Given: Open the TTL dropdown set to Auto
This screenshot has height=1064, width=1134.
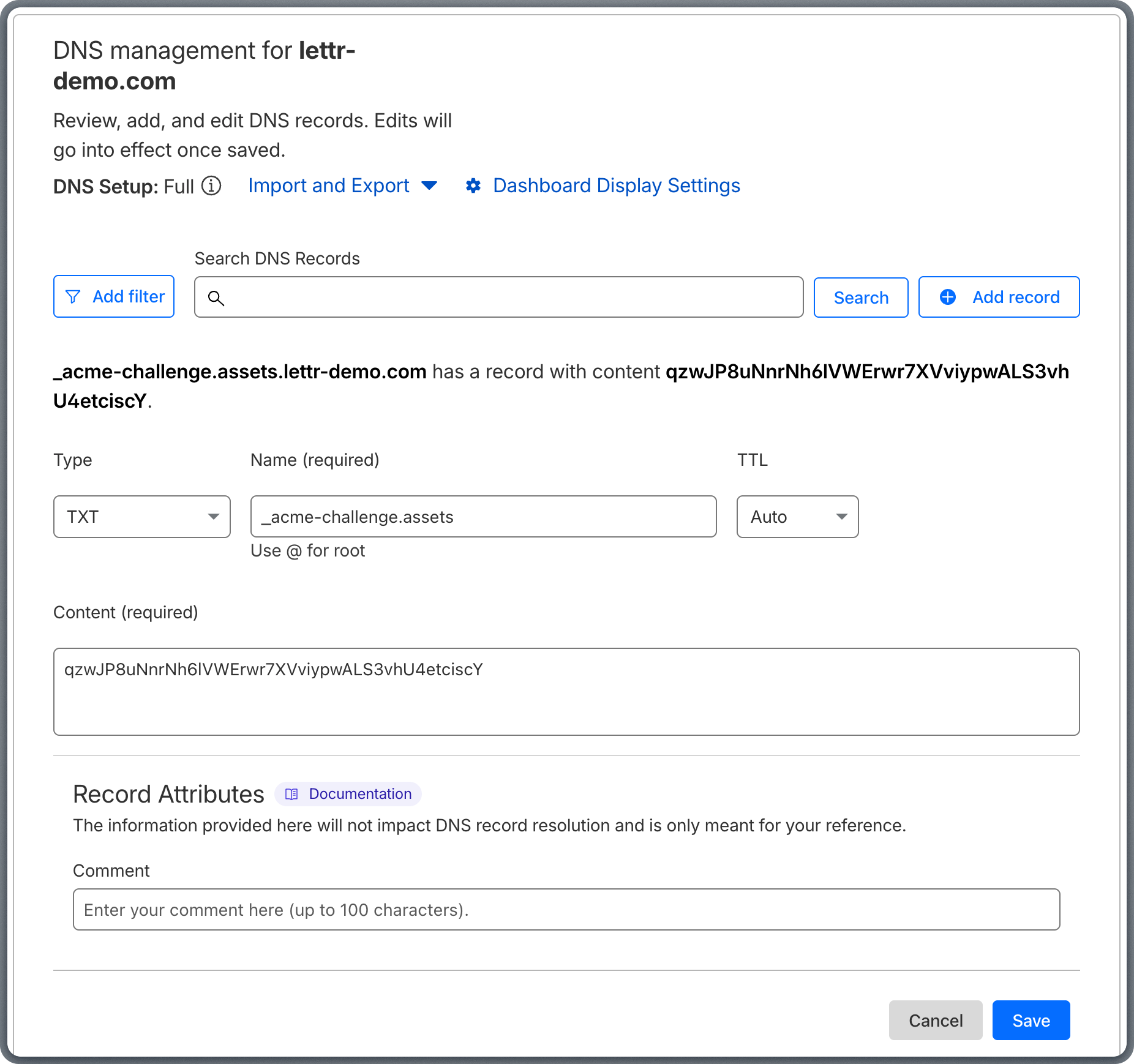Looking at the screenshot, I should [x=797, y=517].
